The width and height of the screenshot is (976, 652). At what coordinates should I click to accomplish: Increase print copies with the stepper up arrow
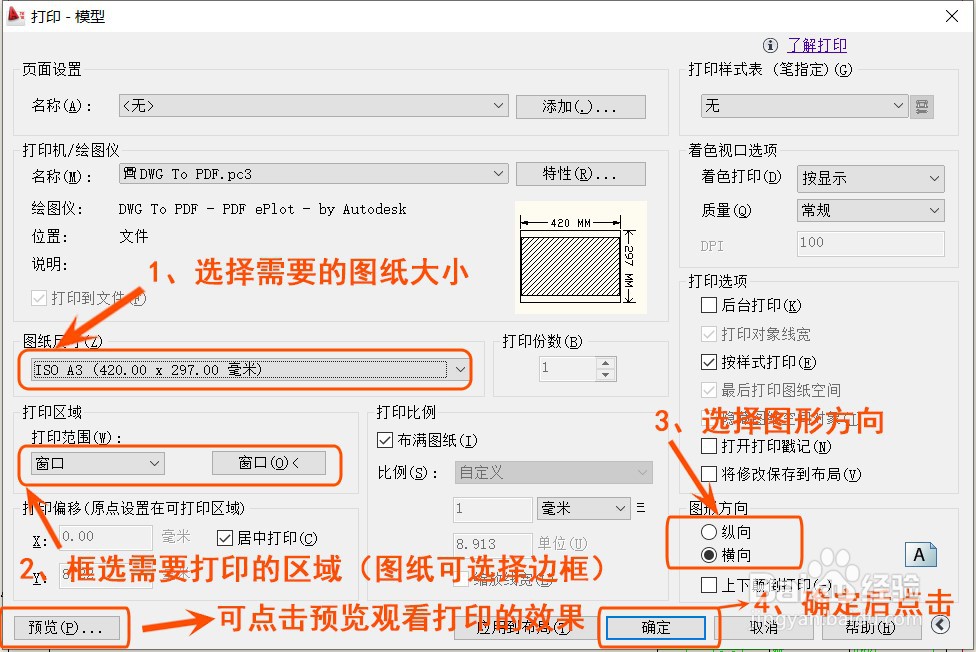(603, 362)
